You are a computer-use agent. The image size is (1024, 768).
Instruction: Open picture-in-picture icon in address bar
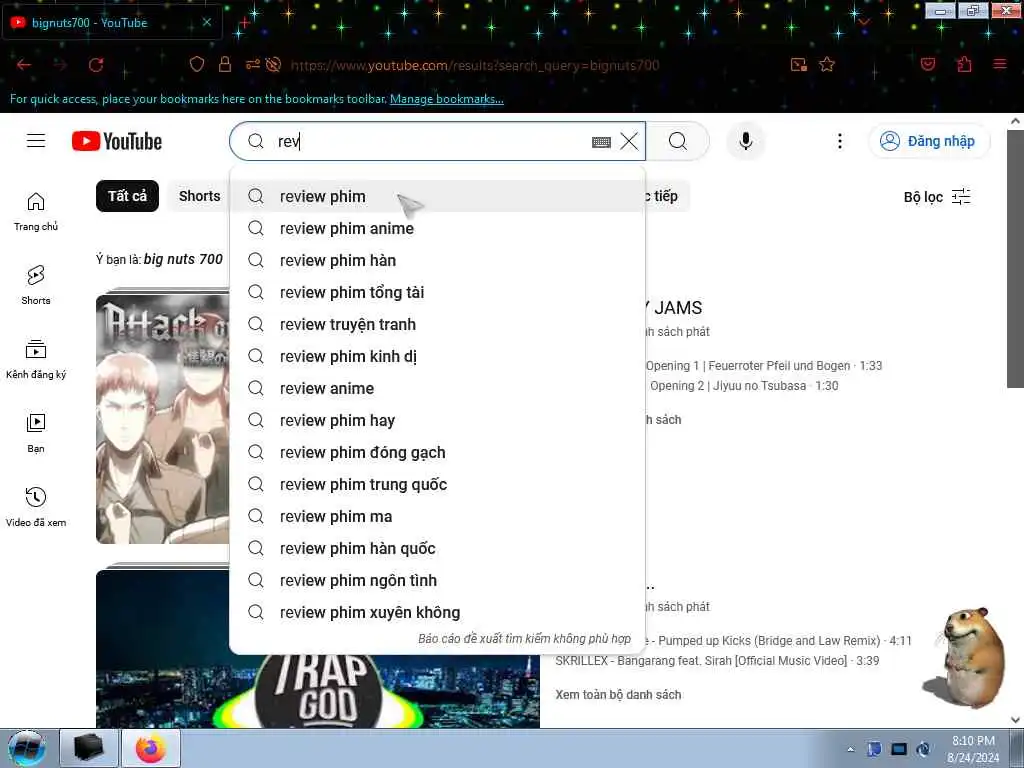[798, 65]
